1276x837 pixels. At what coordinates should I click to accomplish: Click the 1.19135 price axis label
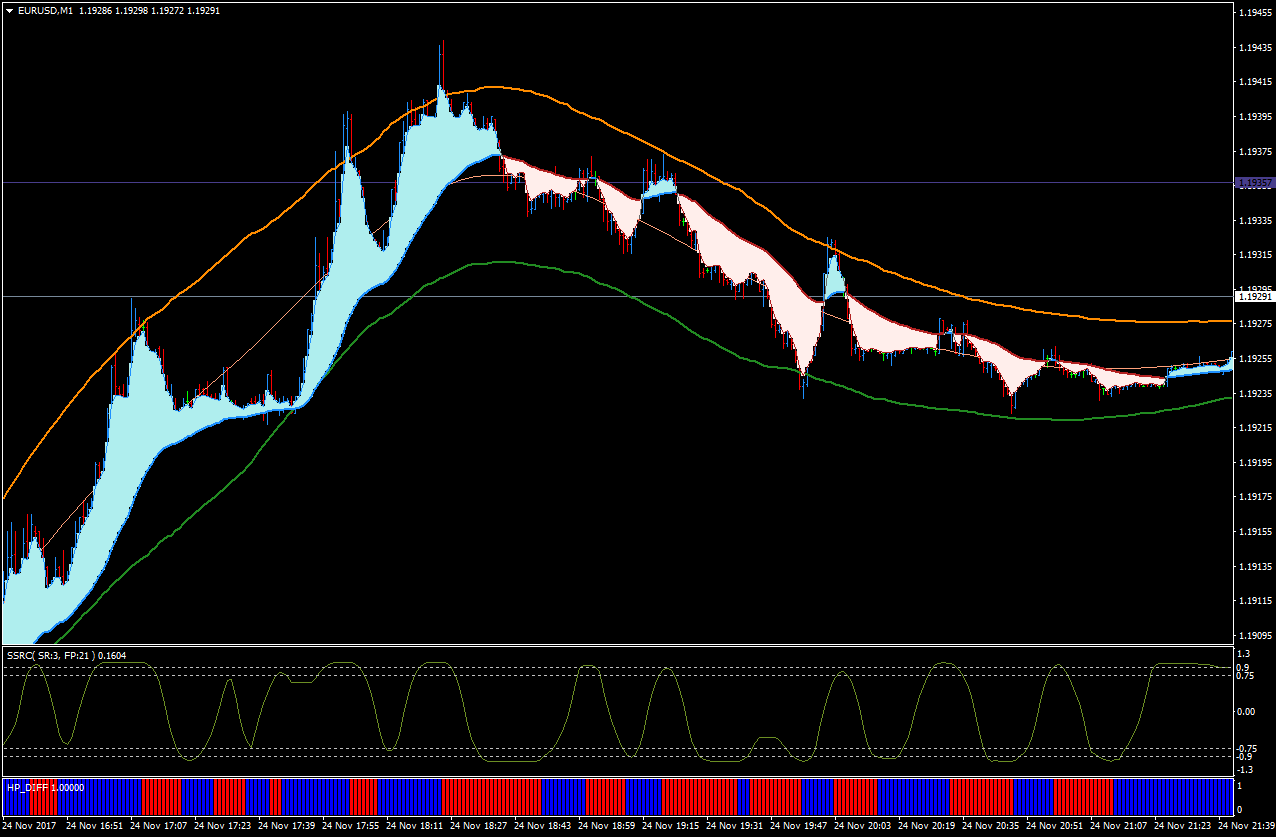click(x=1256, y=567)
